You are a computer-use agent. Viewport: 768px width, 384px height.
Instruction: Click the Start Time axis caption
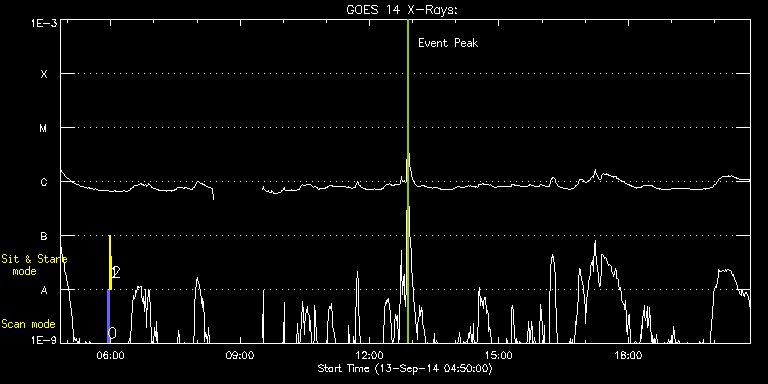406,368
